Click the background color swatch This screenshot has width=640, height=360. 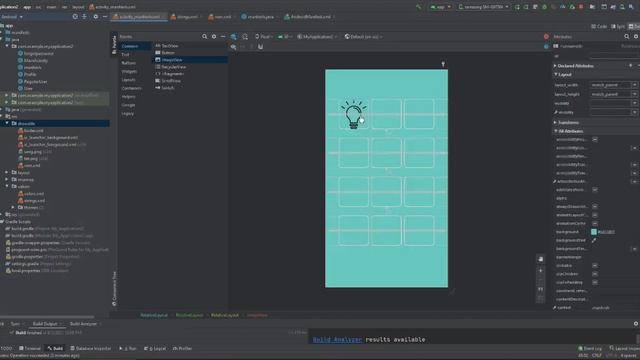594,232
